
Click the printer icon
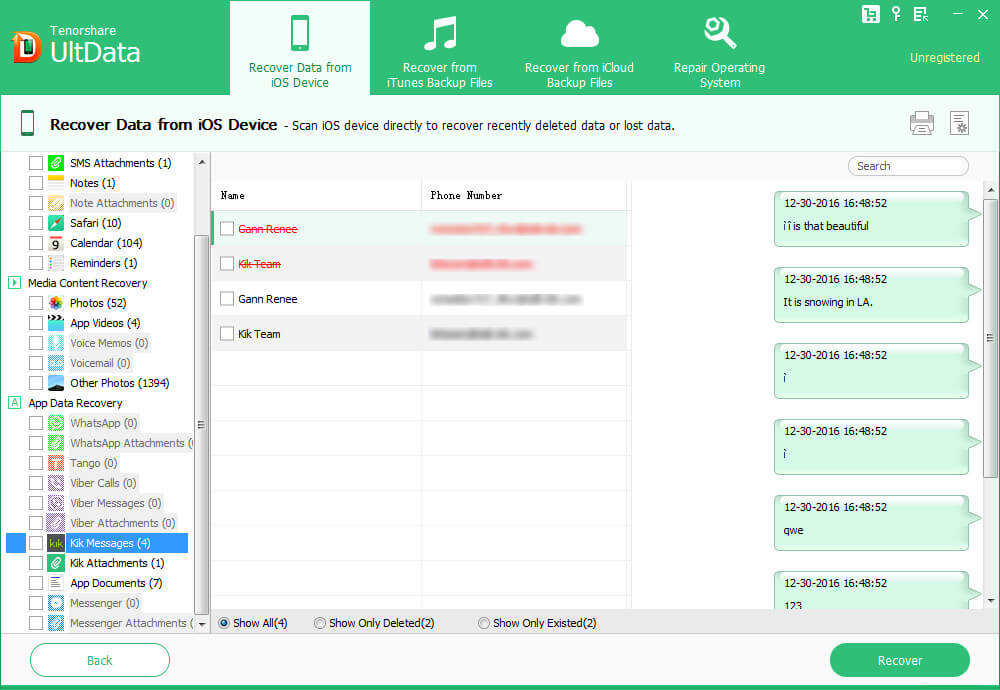pos(921,123)
